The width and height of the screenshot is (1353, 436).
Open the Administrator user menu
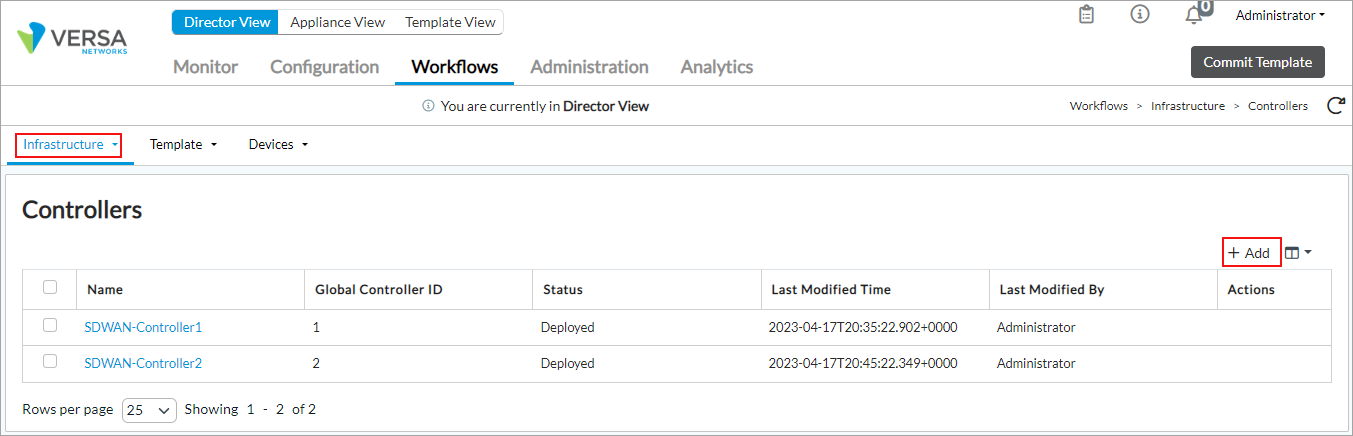1280,15
